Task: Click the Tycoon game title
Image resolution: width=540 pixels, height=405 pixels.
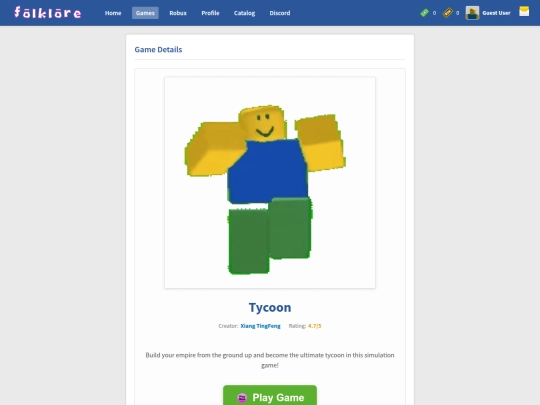Action: click(x=270, y=307)
